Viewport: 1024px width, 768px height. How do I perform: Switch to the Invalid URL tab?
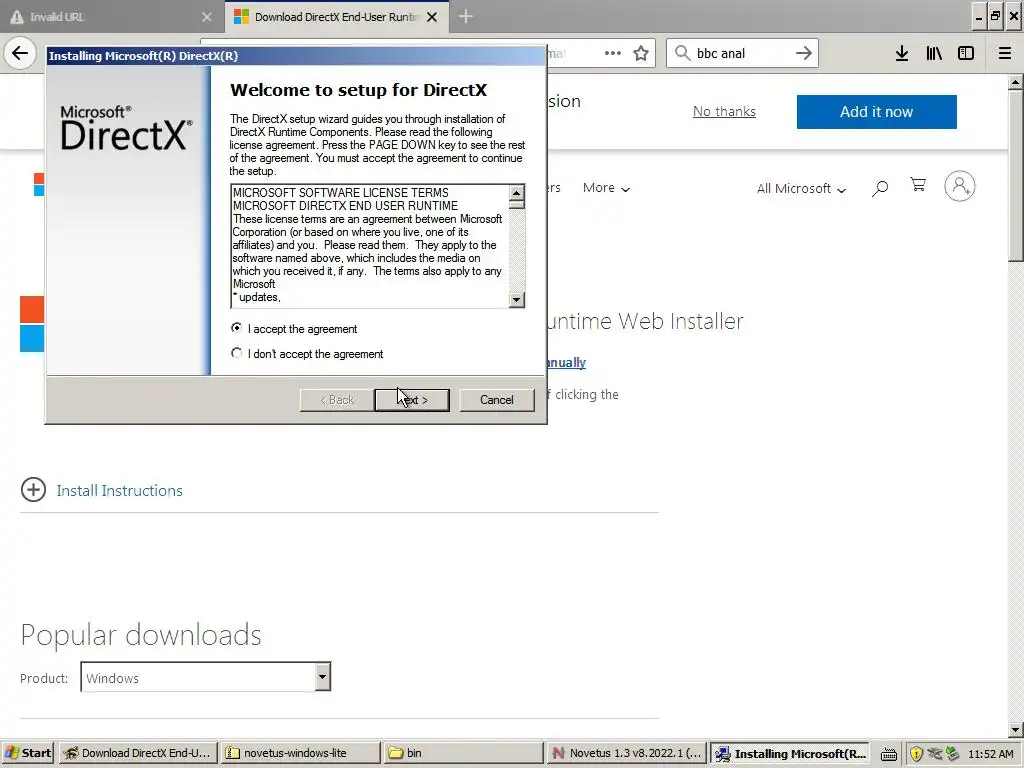click(x=112, y=17)
